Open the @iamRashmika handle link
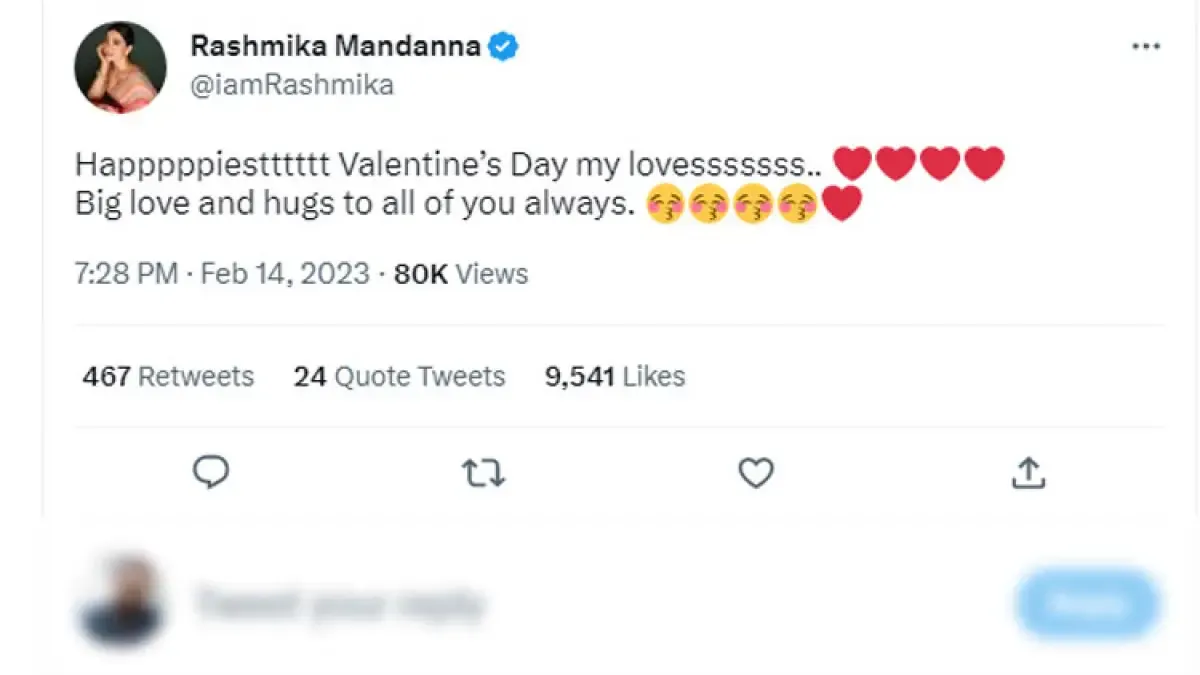 tap(291, 86)
